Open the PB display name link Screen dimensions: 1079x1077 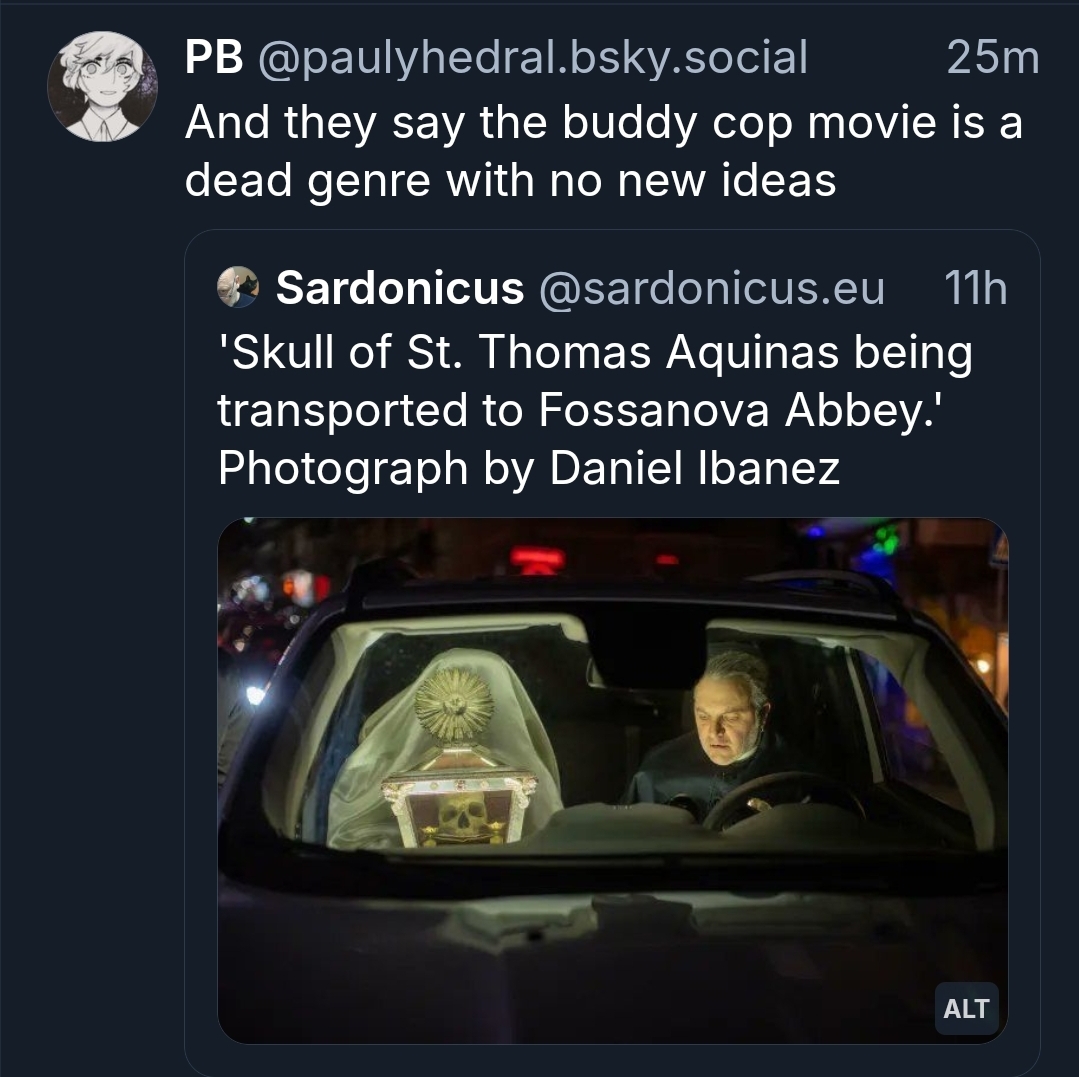coord(214,59)
